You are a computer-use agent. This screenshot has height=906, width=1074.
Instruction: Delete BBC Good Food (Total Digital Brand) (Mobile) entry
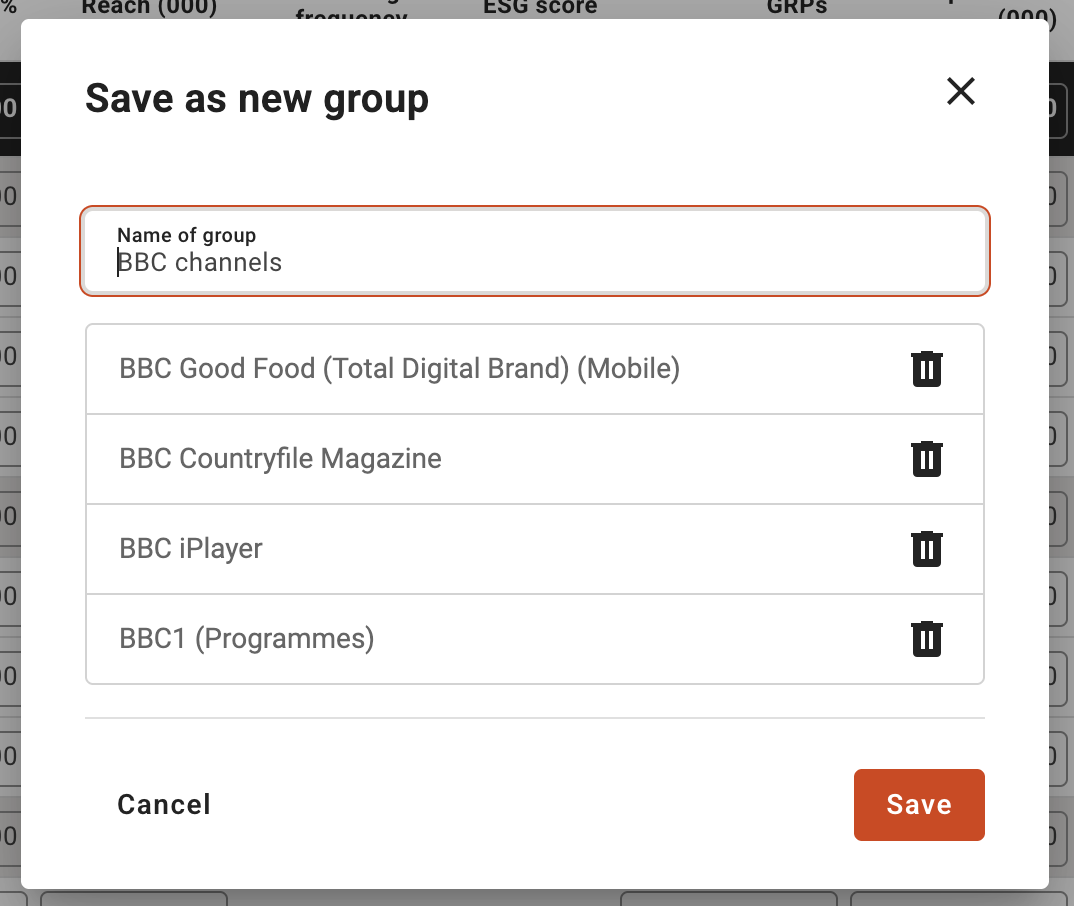927,369
